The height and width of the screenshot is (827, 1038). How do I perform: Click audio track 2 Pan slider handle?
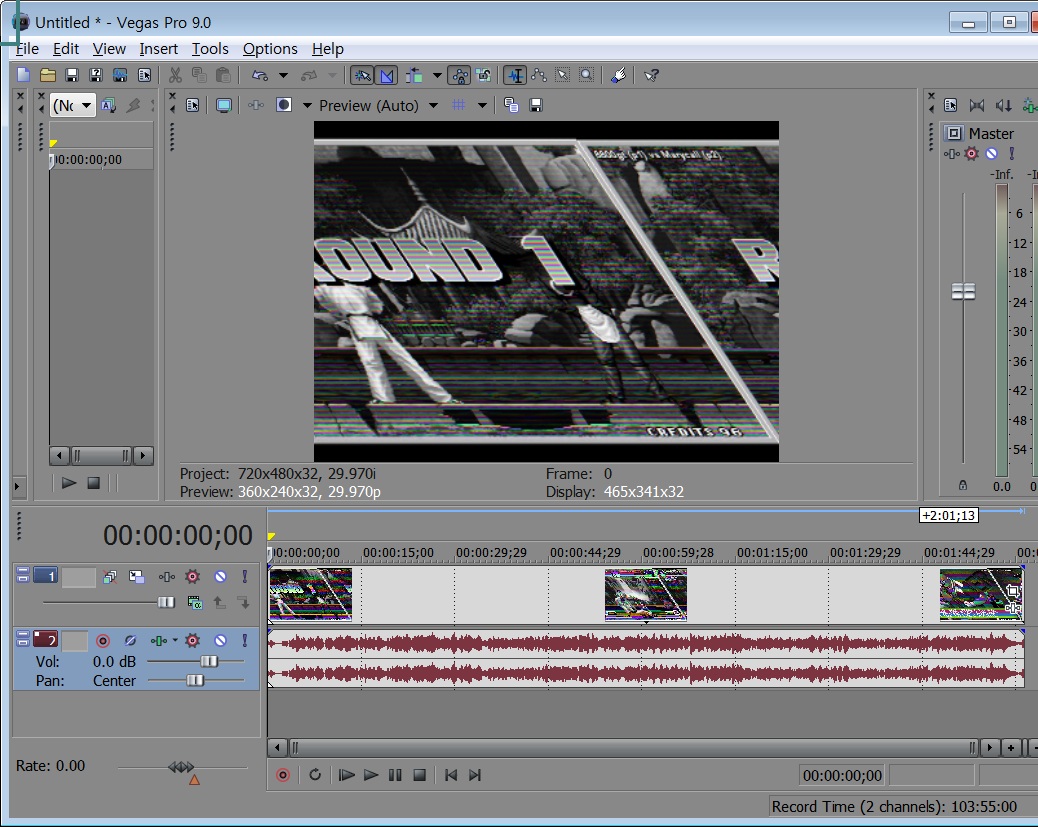coord(195,680)
